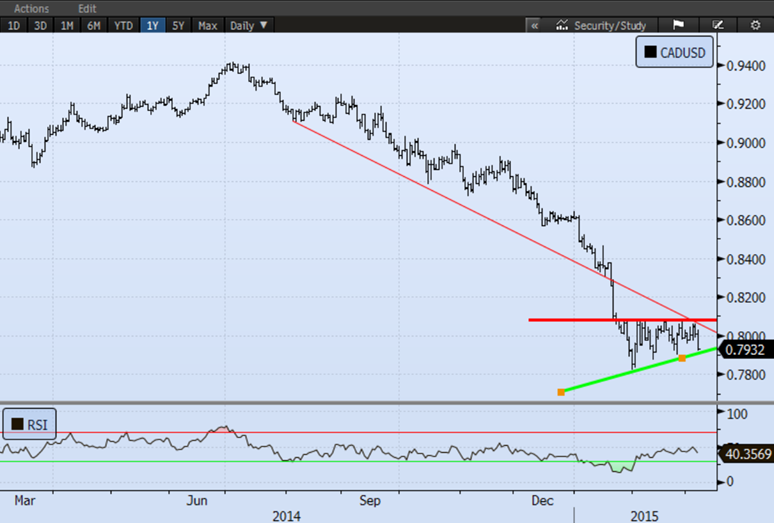Screen dimensions: 774x523
Task: Expand the Daily periodicity dropdown
Action: click(249, 25)
